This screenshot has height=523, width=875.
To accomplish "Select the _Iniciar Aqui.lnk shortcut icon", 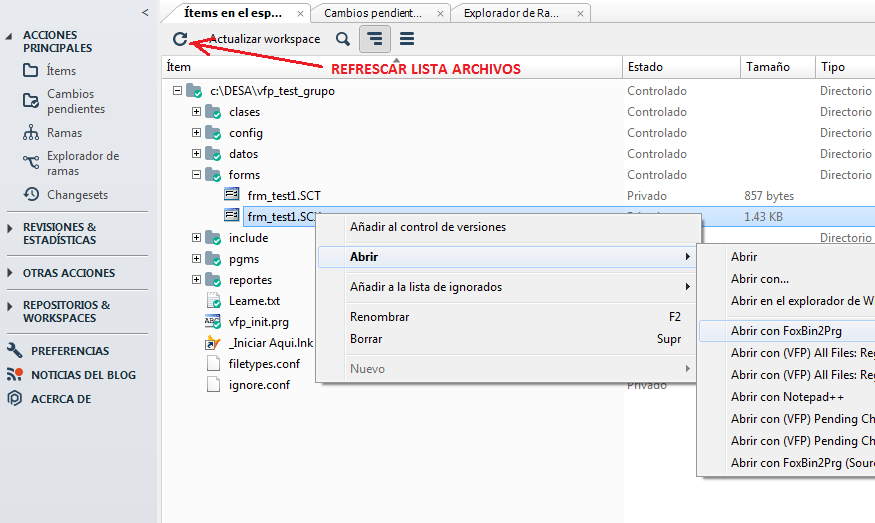I will 213,343.
